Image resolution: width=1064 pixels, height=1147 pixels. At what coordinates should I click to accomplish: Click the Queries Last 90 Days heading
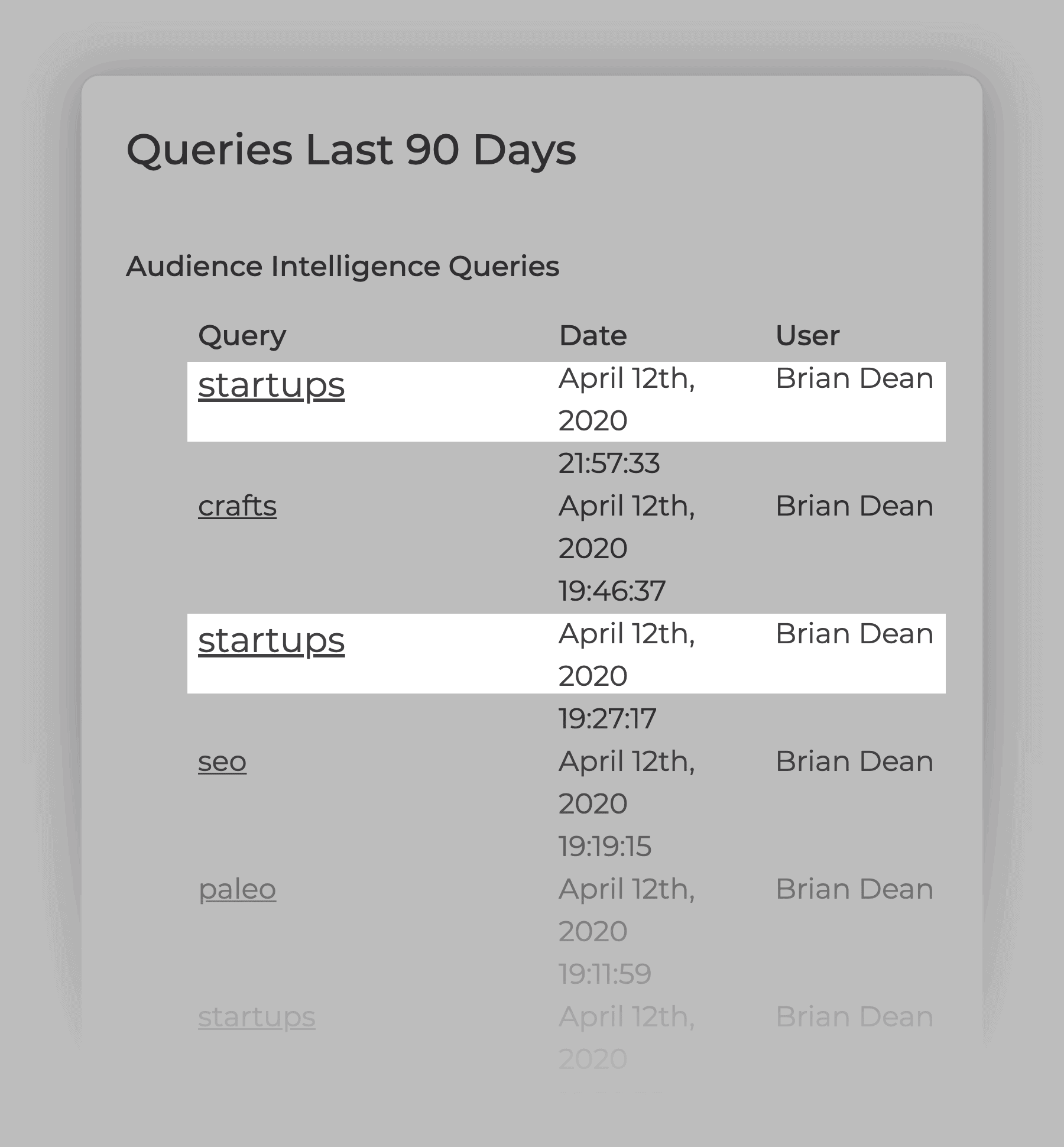pos(351,150)
